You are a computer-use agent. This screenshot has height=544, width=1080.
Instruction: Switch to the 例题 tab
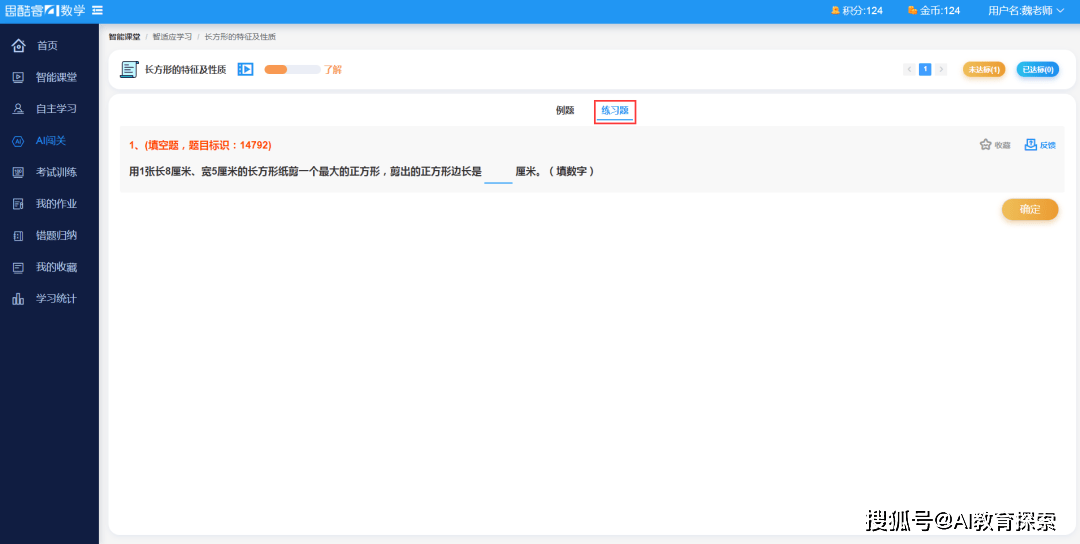point(565,110)
